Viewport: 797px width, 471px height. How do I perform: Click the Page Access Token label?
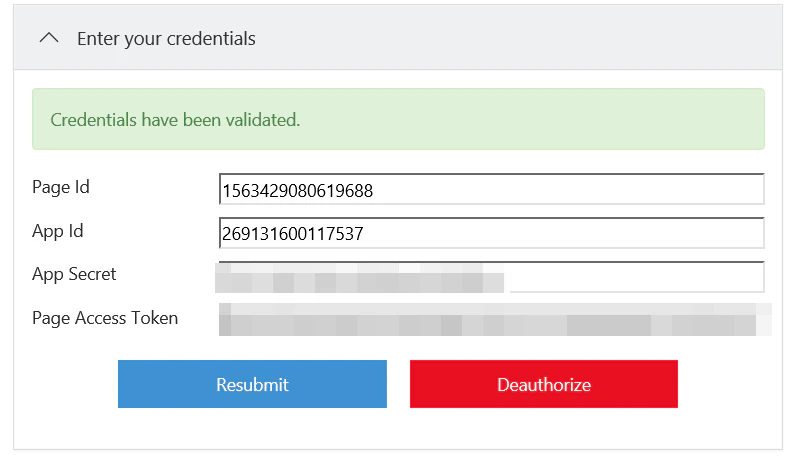click(105, 318)
